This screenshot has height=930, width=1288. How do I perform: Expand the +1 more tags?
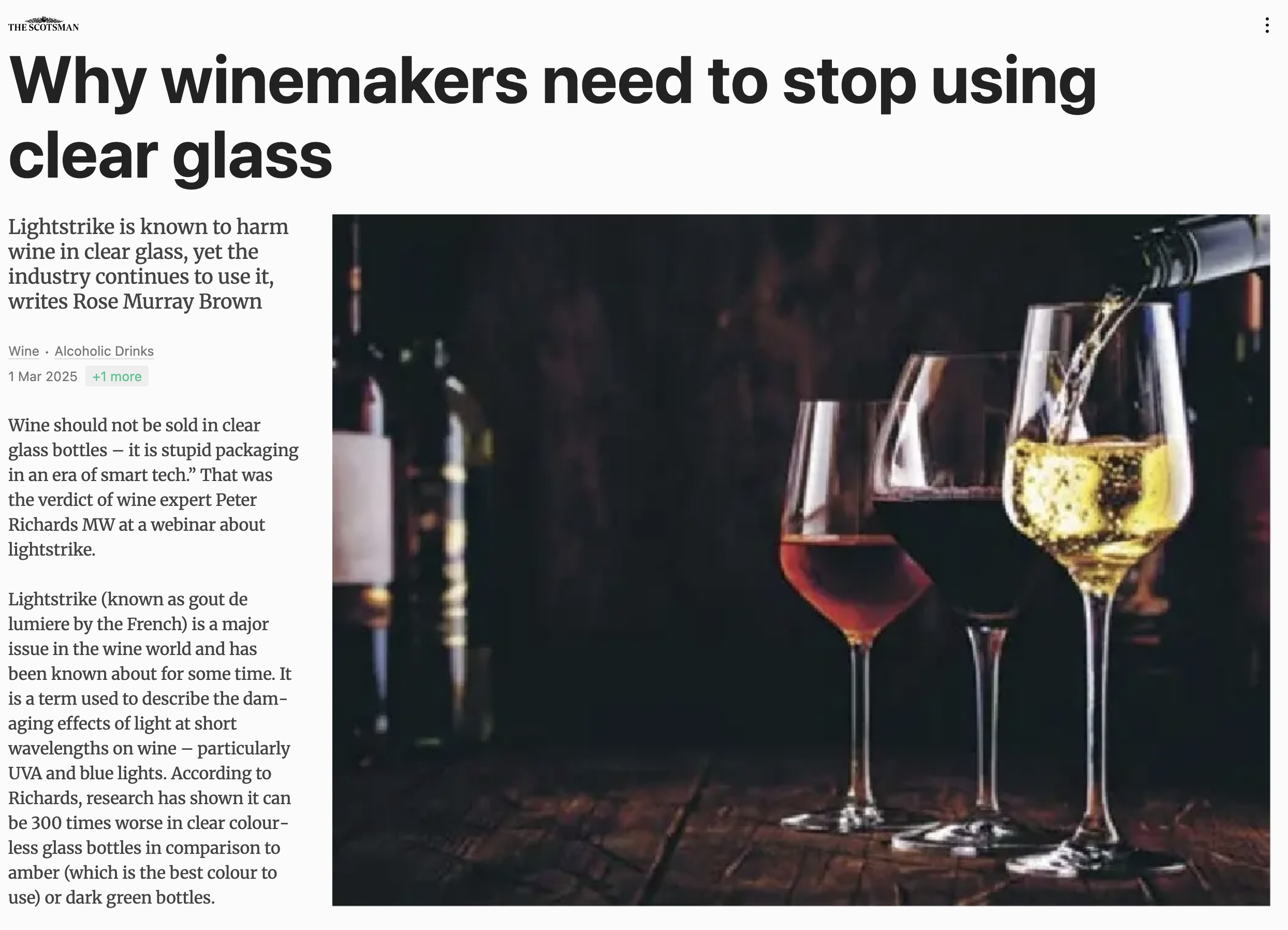pos(117,376)
